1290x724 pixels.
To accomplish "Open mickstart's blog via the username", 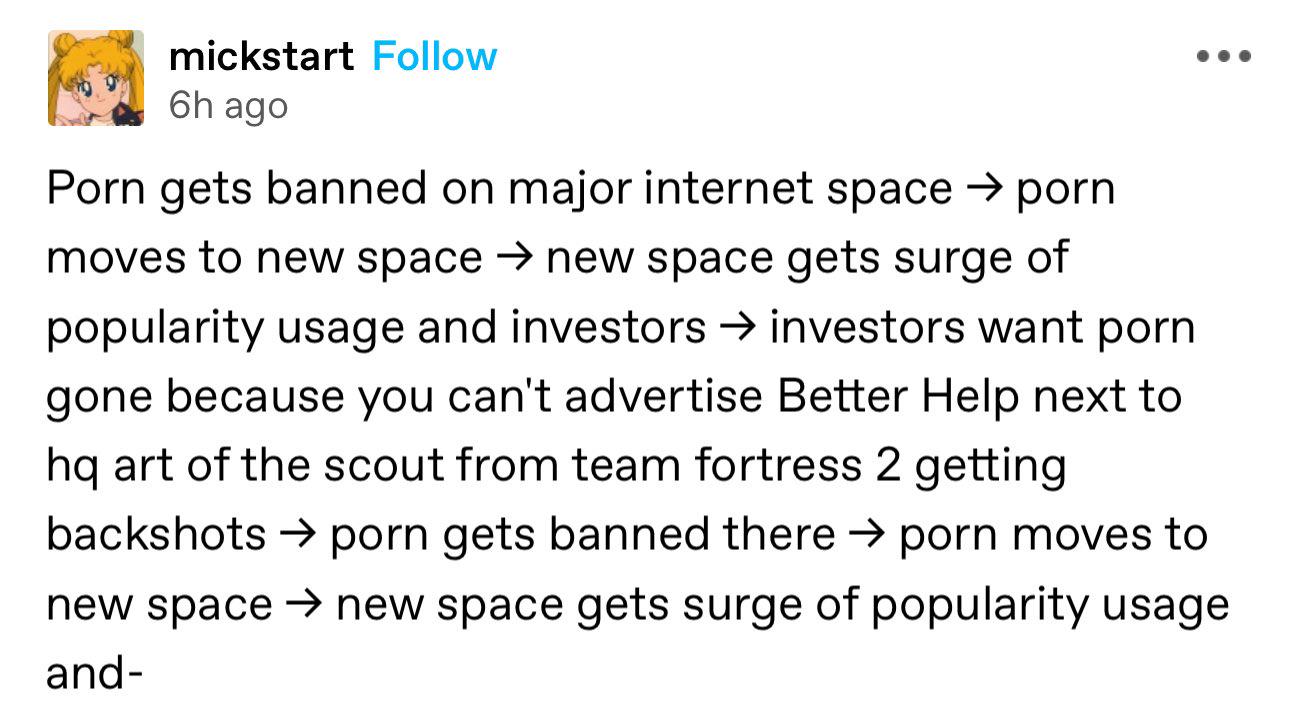I will [261, 56].
